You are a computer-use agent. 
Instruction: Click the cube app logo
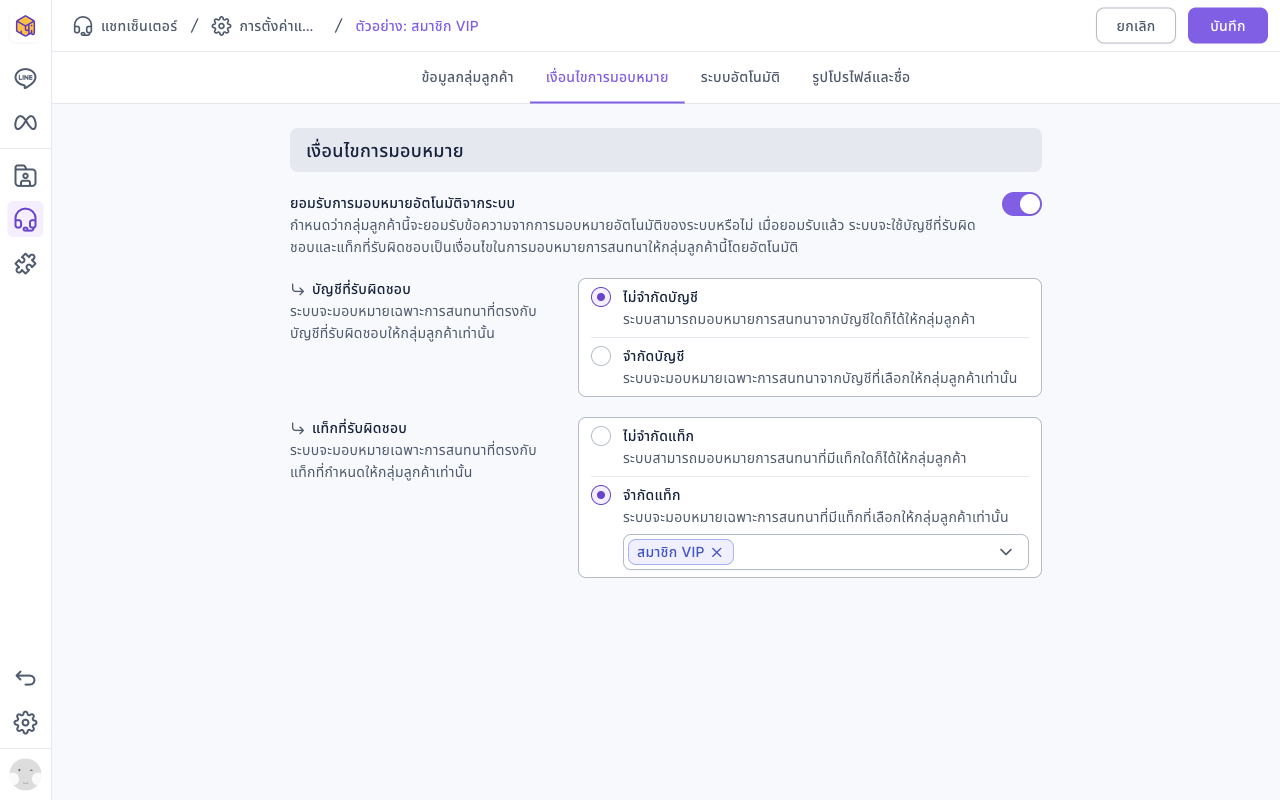(x=25, y=26)
